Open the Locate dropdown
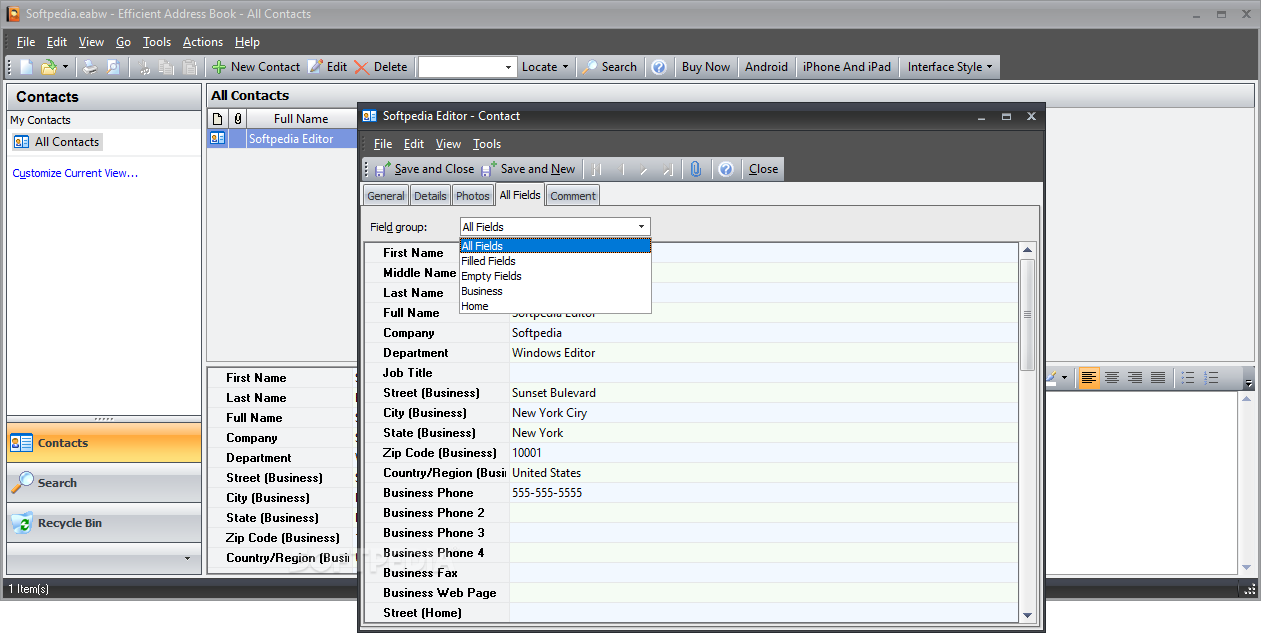 tap(544, 67)
